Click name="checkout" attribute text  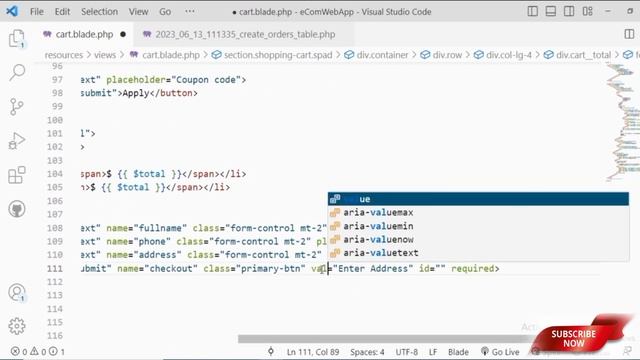pyautogui.click(x=158, y=269)
